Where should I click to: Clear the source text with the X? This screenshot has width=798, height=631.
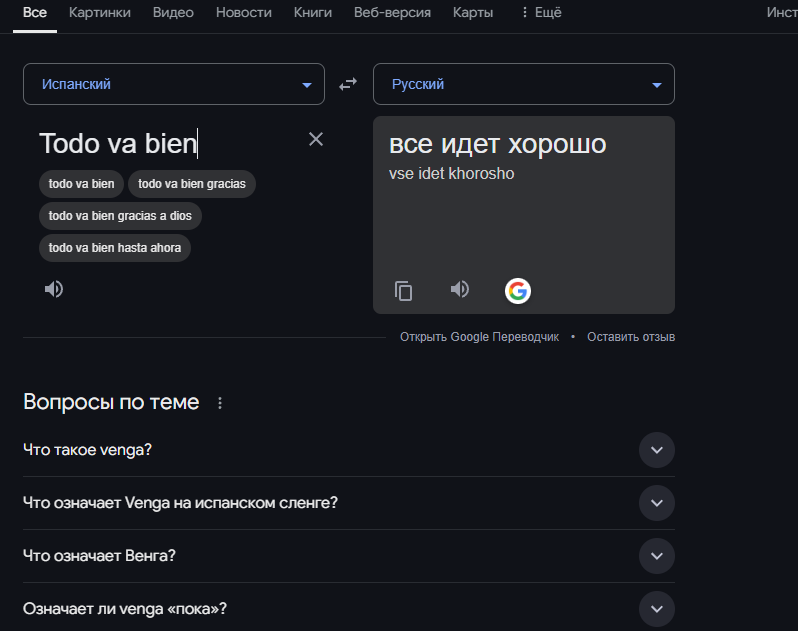[316, 139]
